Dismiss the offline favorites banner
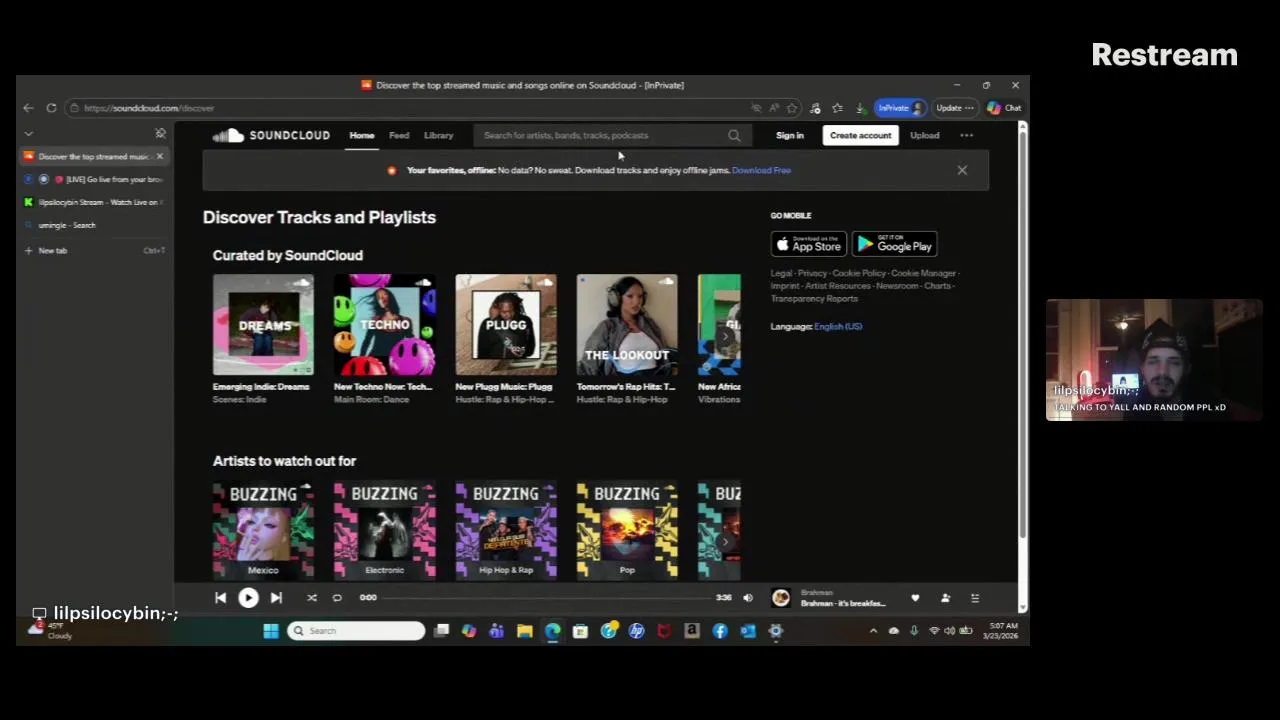 [962, 170]
